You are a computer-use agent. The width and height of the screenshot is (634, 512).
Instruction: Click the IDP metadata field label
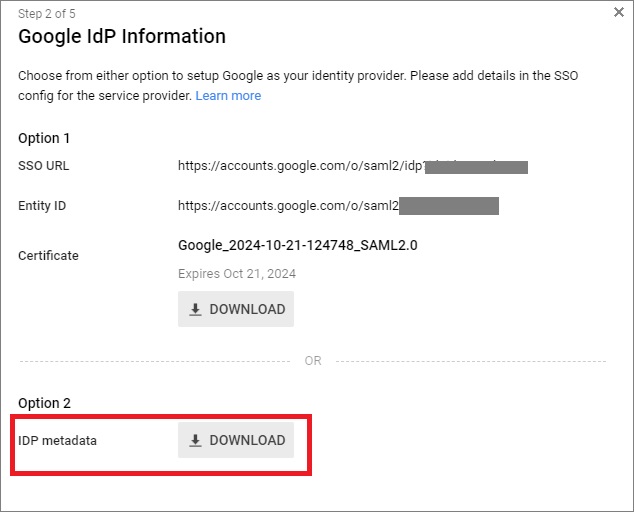[x=58, y=441]
